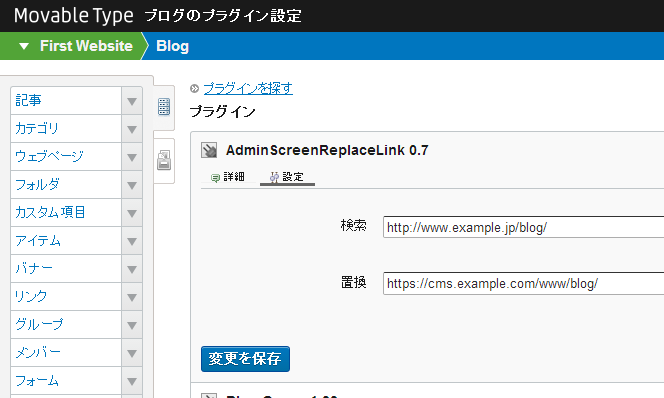Click the 検索 field label

(354, 225)
